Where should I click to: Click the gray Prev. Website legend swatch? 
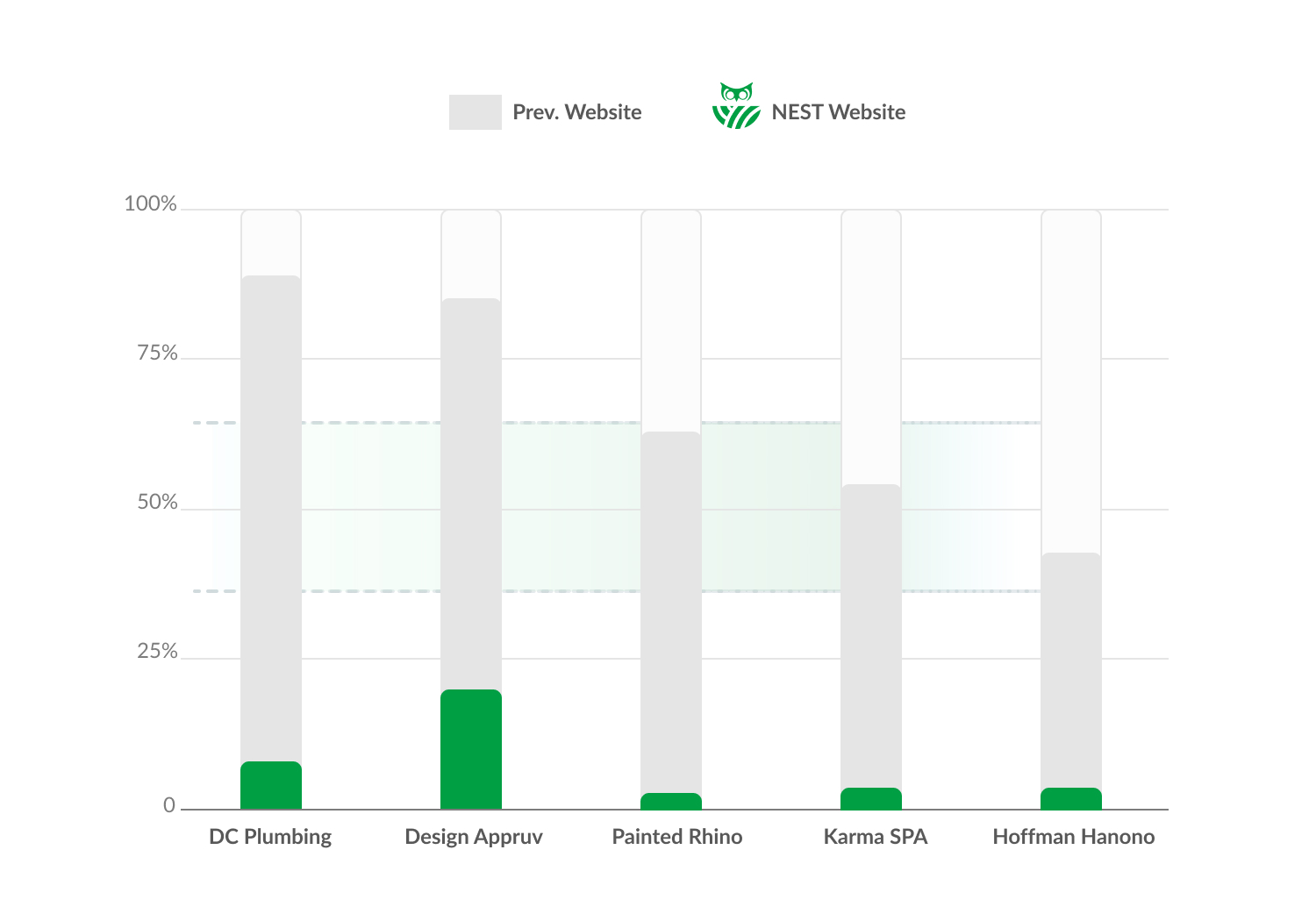(x=475, y=112)
